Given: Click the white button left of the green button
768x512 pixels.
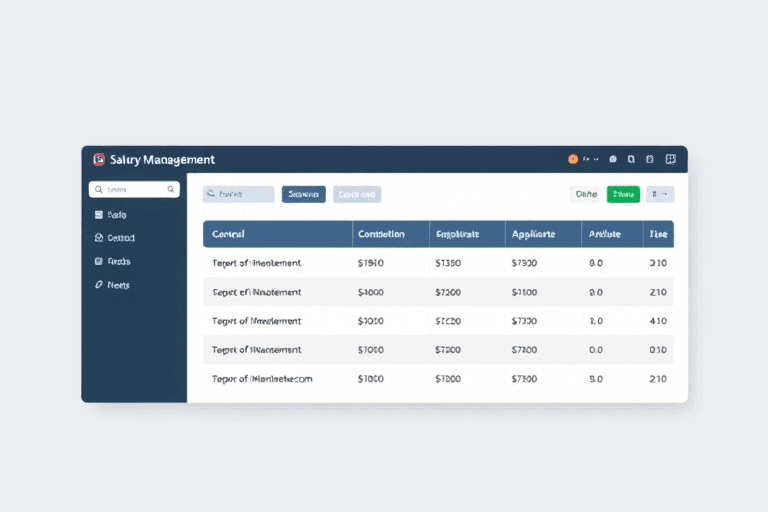Looking at the screenshot, I should (585, 195).
